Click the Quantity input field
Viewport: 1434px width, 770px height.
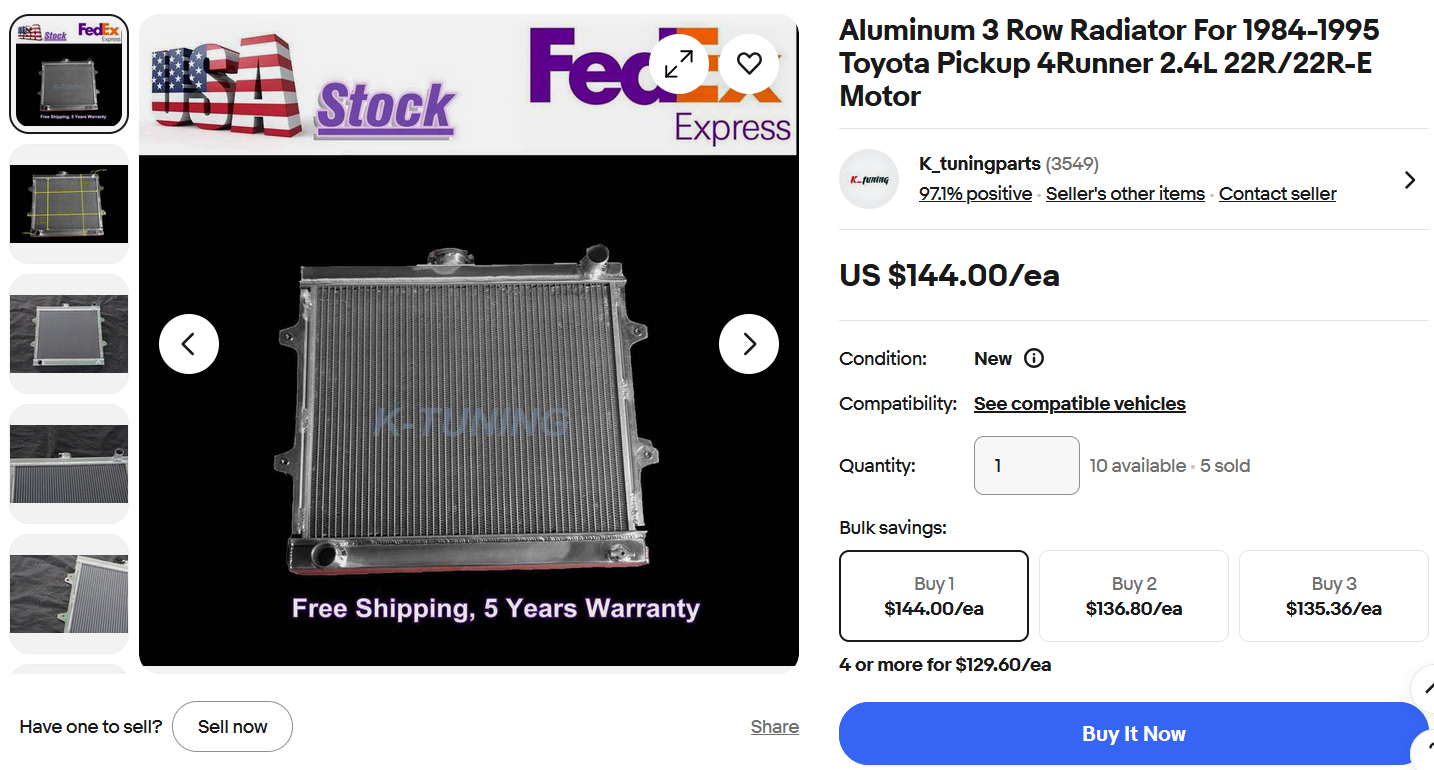pyautogui.click(x=1026, y=465)
